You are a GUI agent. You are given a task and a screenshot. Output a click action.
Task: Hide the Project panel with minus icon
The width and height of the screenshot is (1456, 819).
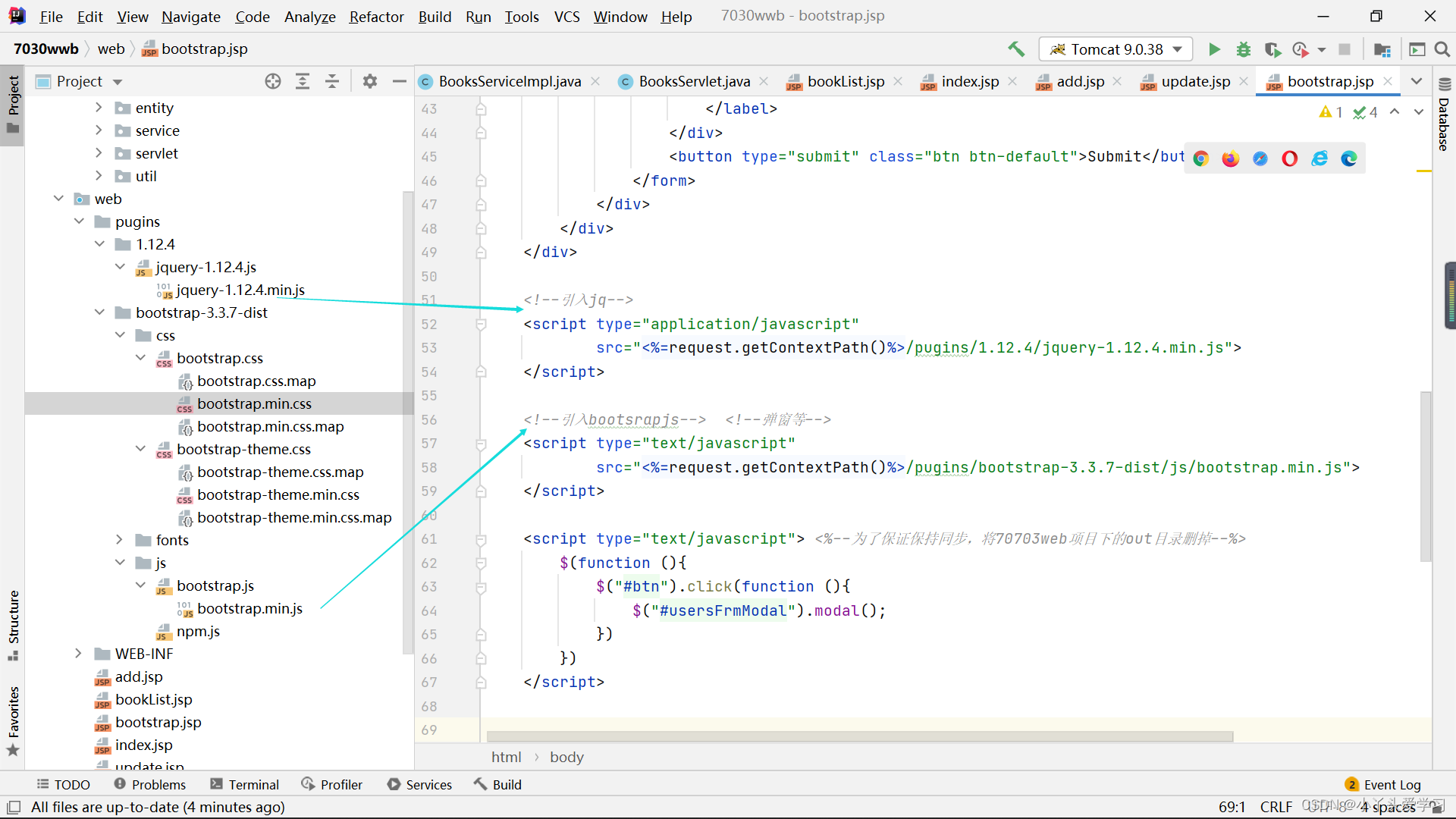click(399, 81)
